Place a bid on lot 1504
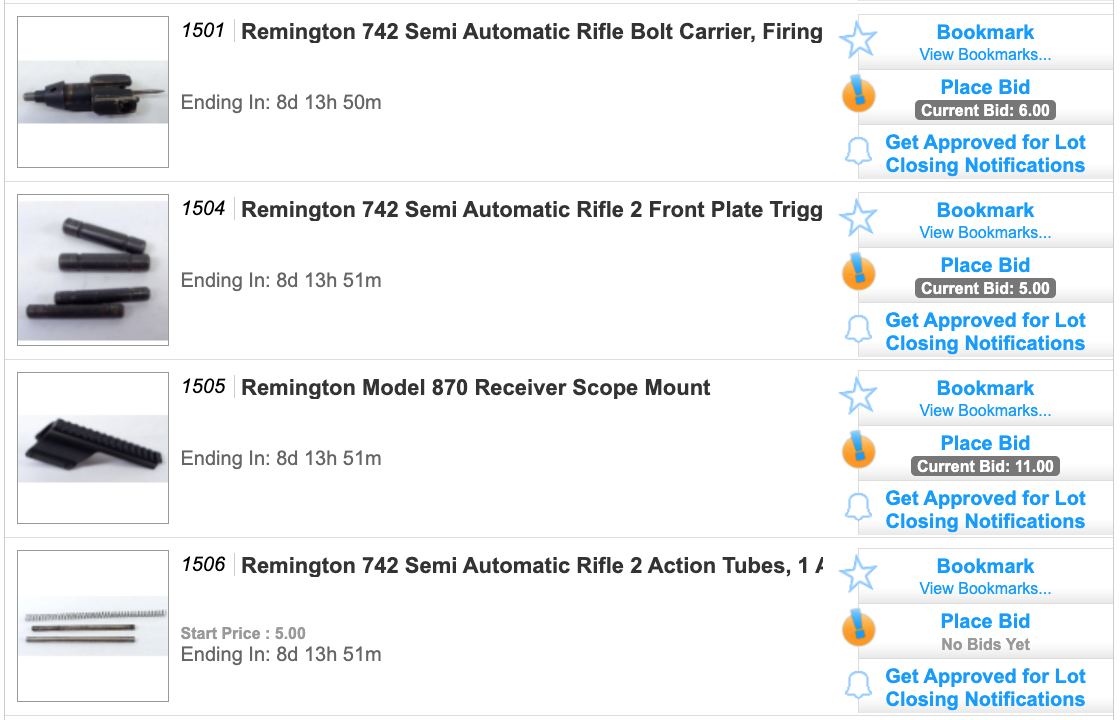This screenshot has width=1120, height=720. tap(985, 265)
